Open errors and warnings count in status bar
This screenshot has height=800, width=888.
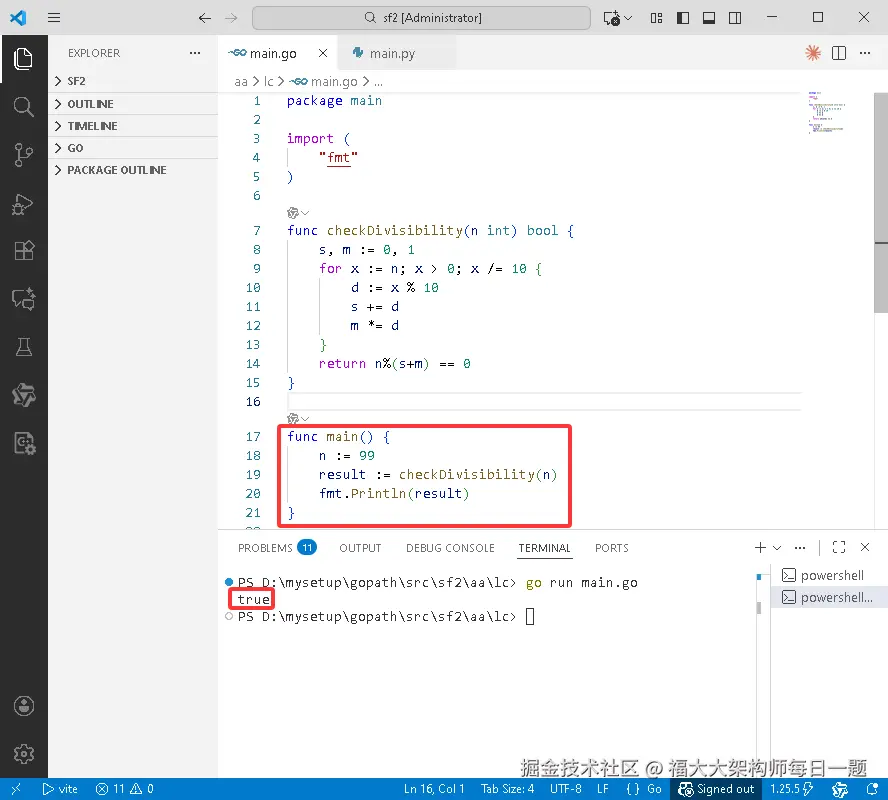click(125, 789)
